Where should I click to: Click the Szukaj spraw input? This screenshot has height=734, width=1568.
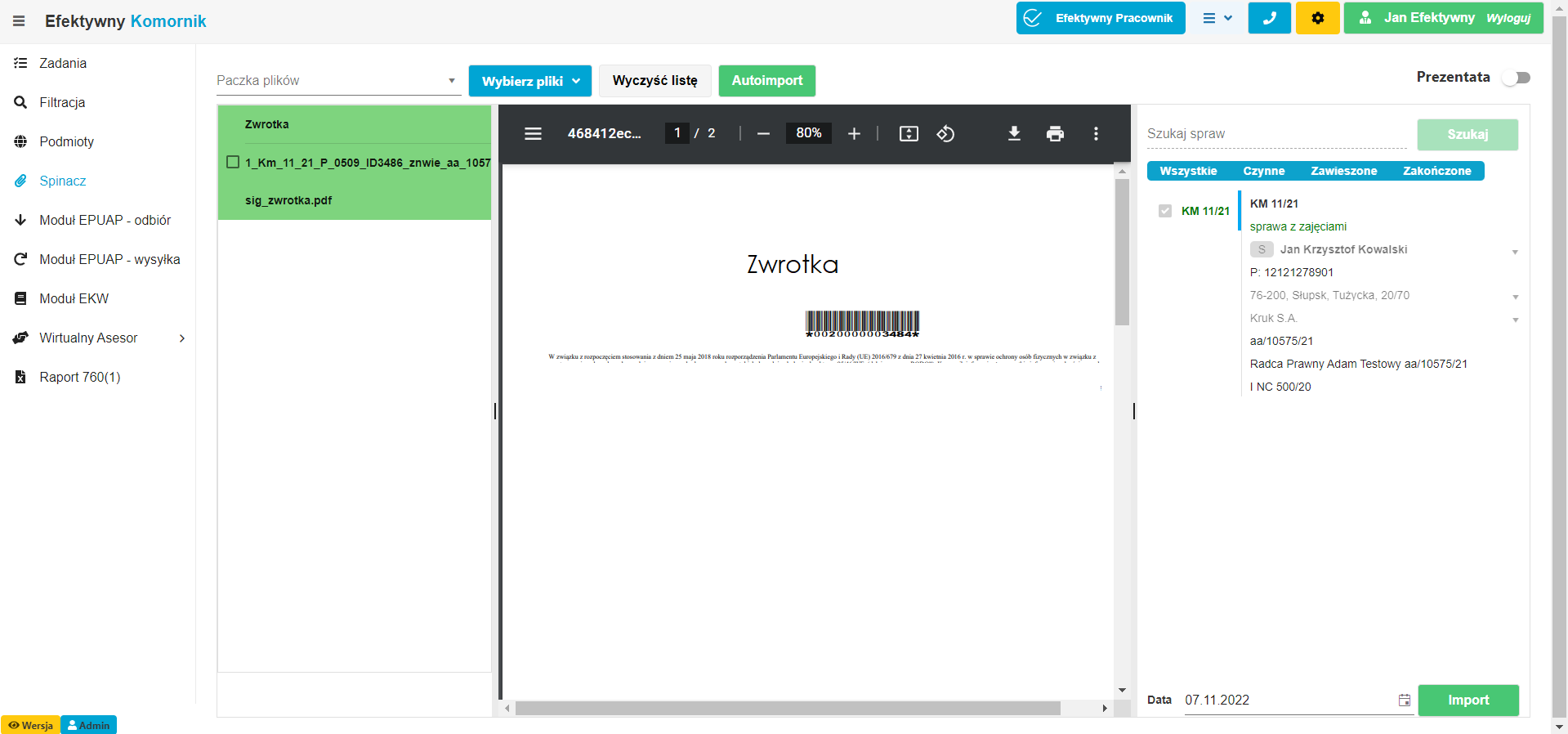1276,134
